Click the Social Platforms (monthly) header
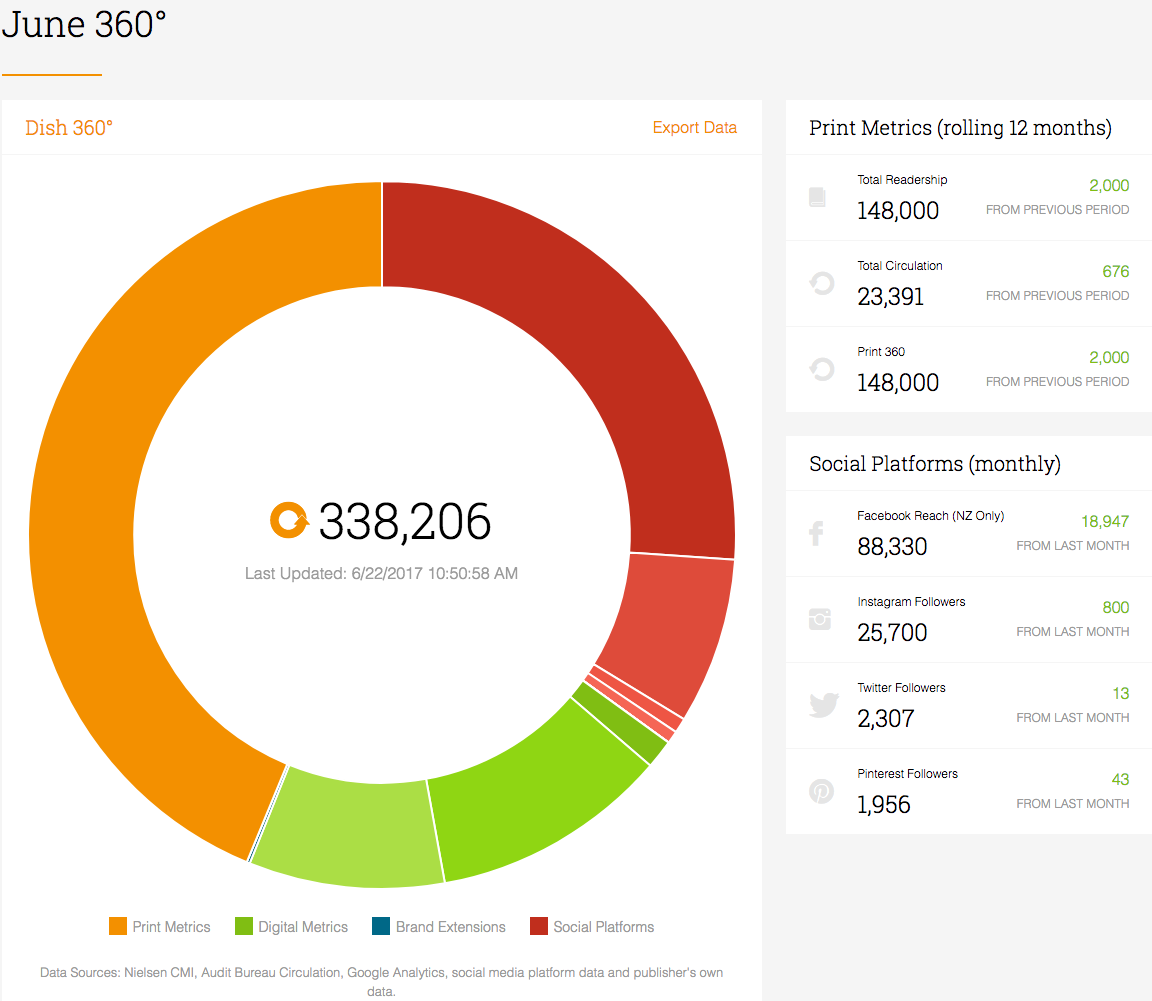The height and width of the screenshot is (1001, 1152). pos(935,464)
